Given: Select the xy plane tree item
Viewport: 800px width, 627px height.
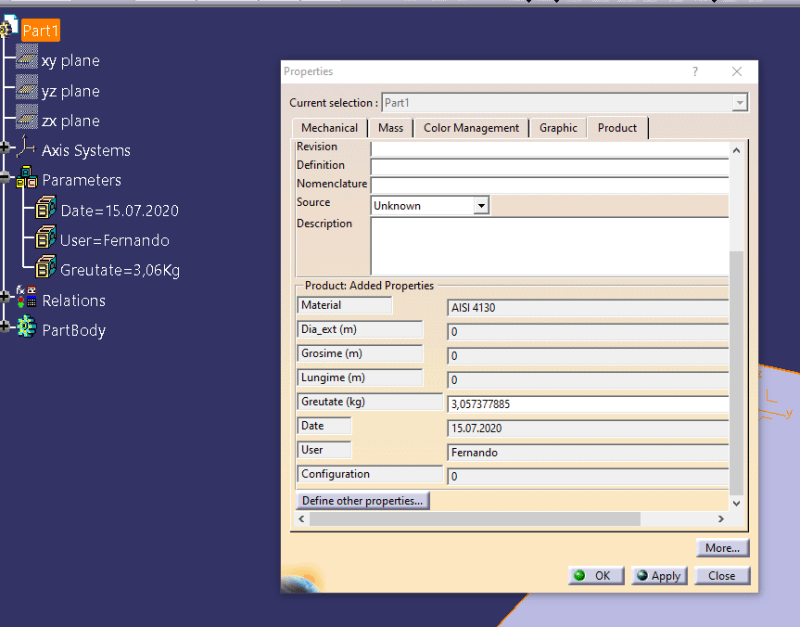Looking at the screenshot, I should click(70, 61).
